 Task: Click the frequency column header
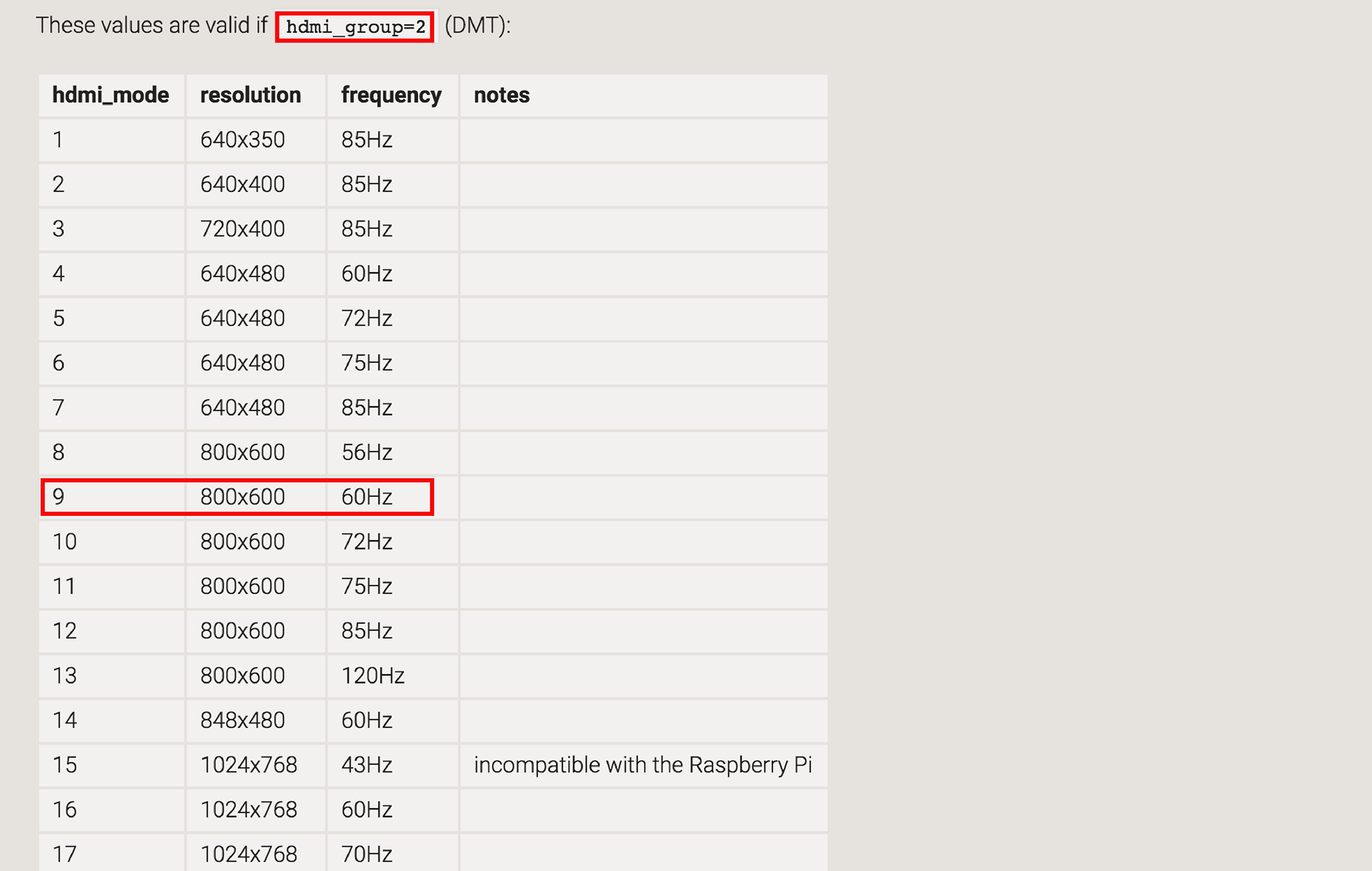(x=391, y=95)
